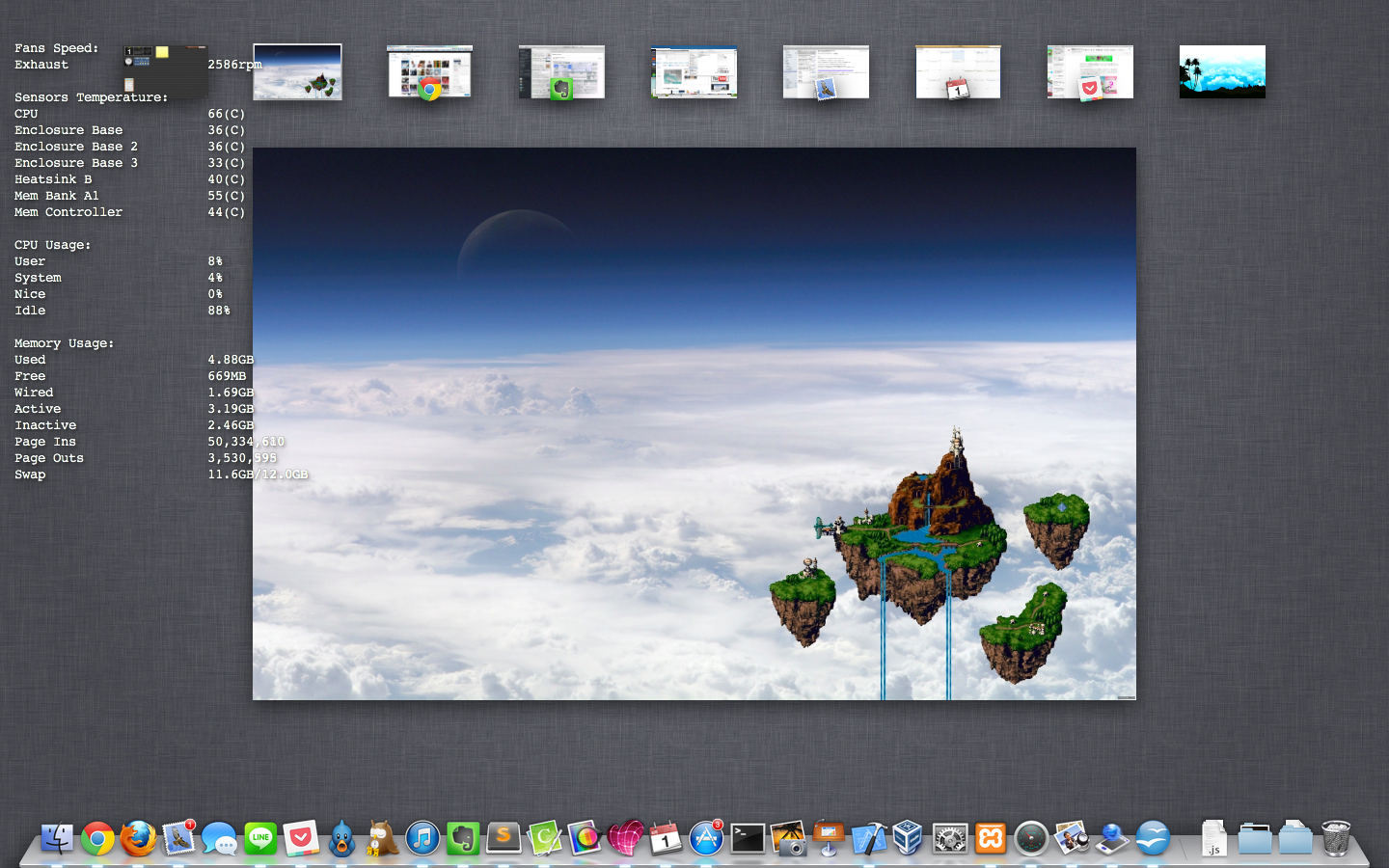The width and height of the screenshot is (1389, 868).
Task: Launch Google Chrome from the dock
Action: [x=98, y=838]
